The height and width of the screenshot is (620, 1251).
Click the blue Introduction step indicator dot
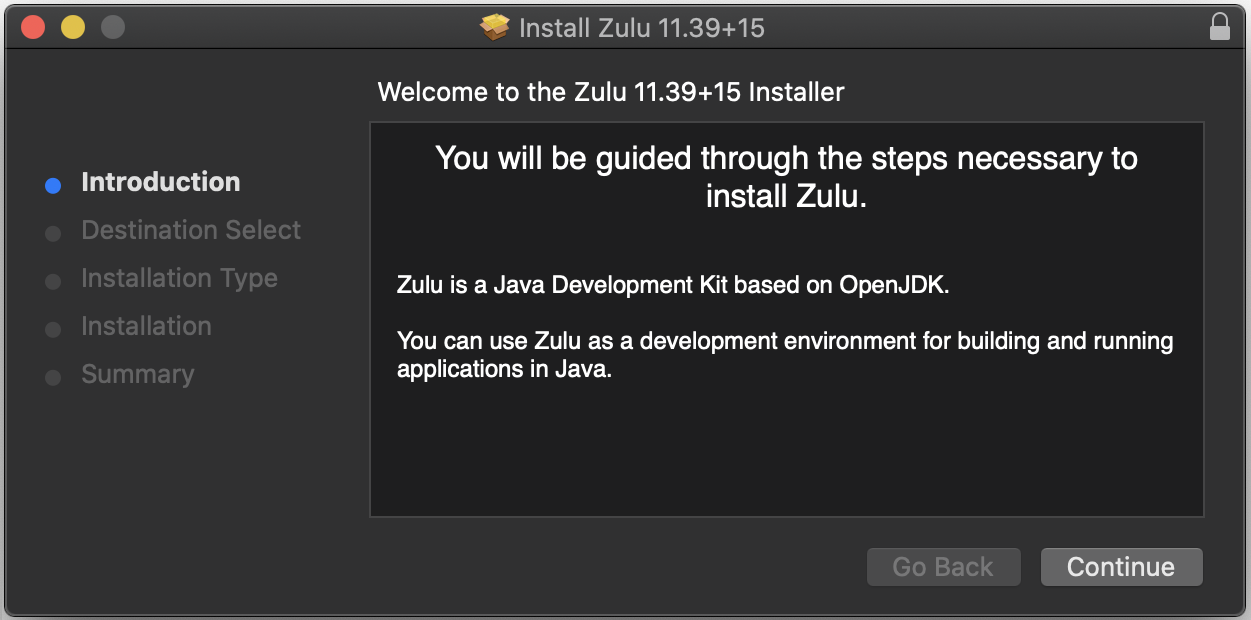click(x=52, y=184)
